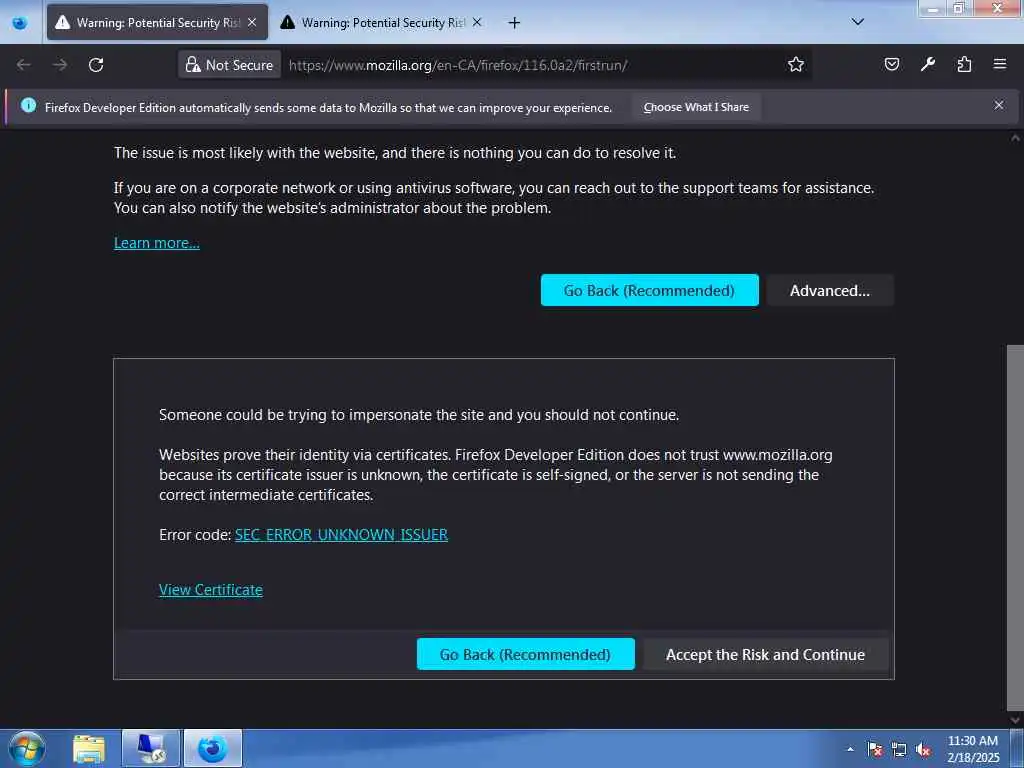Click upper Go Back (Recommended) button

pos(649,290)
